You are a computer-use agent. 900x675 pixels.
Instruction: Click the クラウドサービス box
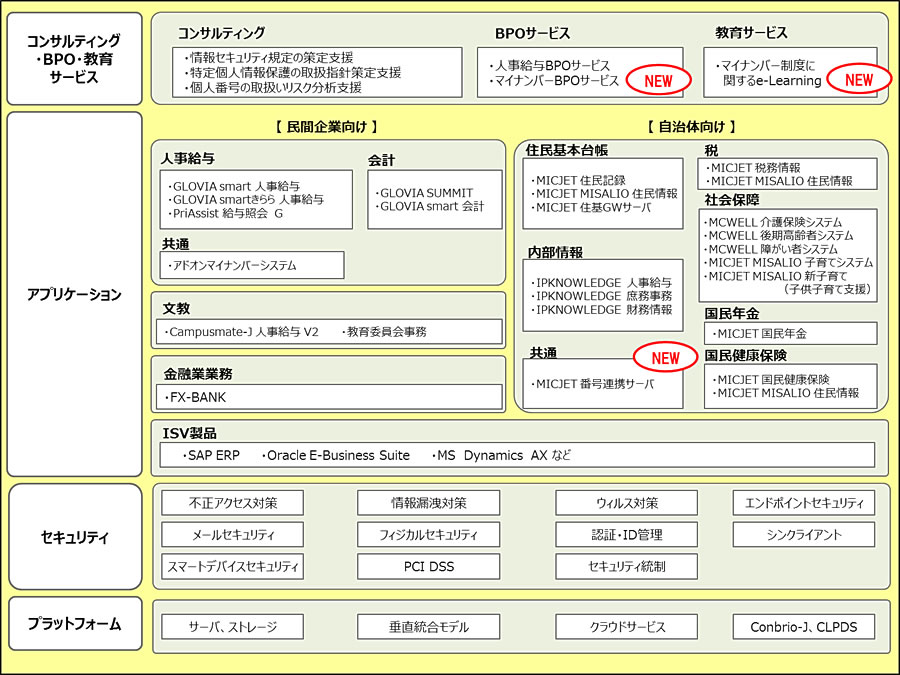coord(626,627)
